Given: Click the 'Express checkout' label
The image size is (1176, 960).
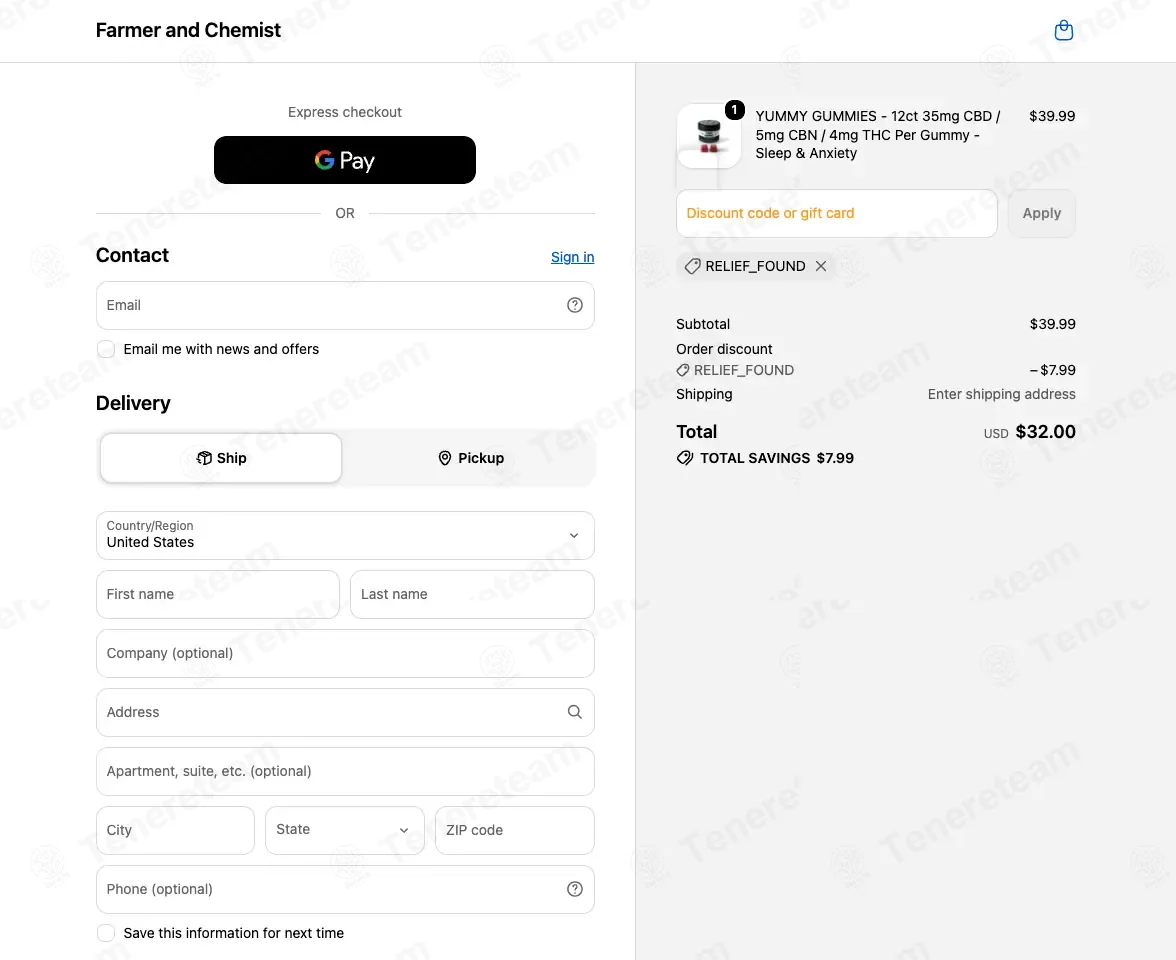Looking at the screenshot, I should tap(345, 112).
